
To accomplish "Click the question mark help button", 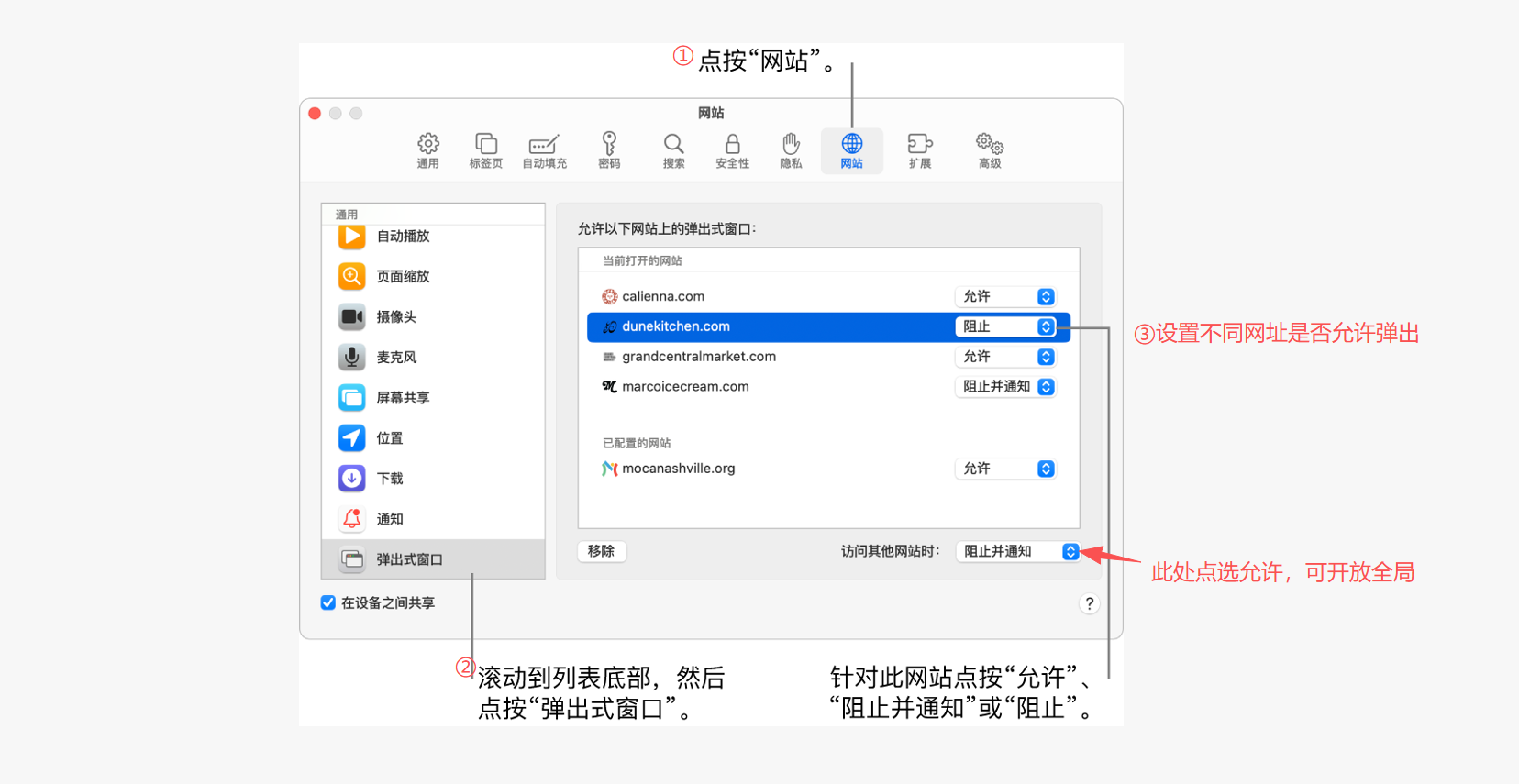I will pos(1089,603).
